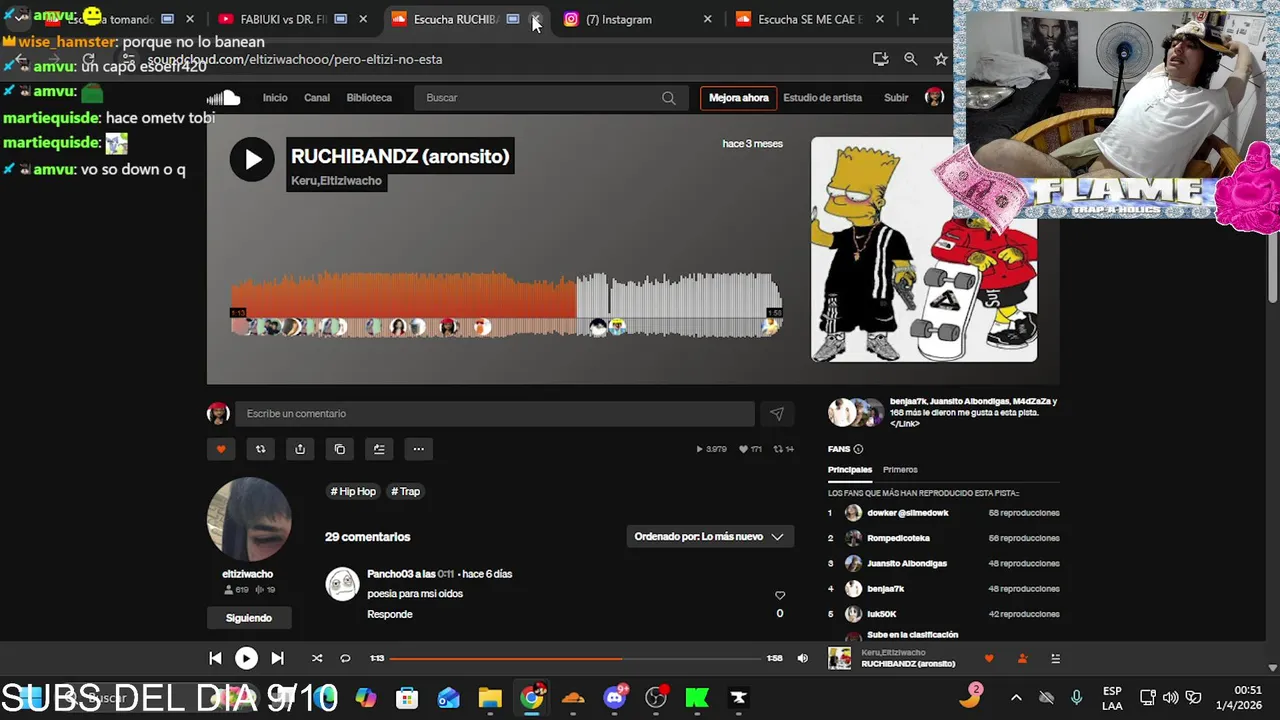
Task: Select the Trap tag
Action: click(x=406, y=491)
